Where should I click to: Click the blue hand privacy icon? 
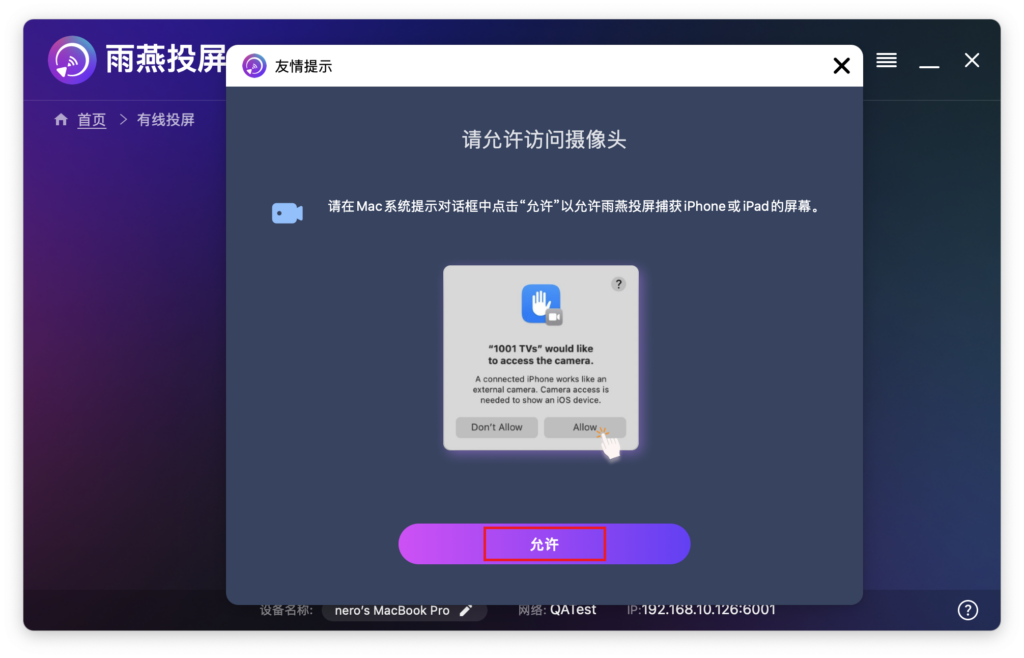pos(540,304)
